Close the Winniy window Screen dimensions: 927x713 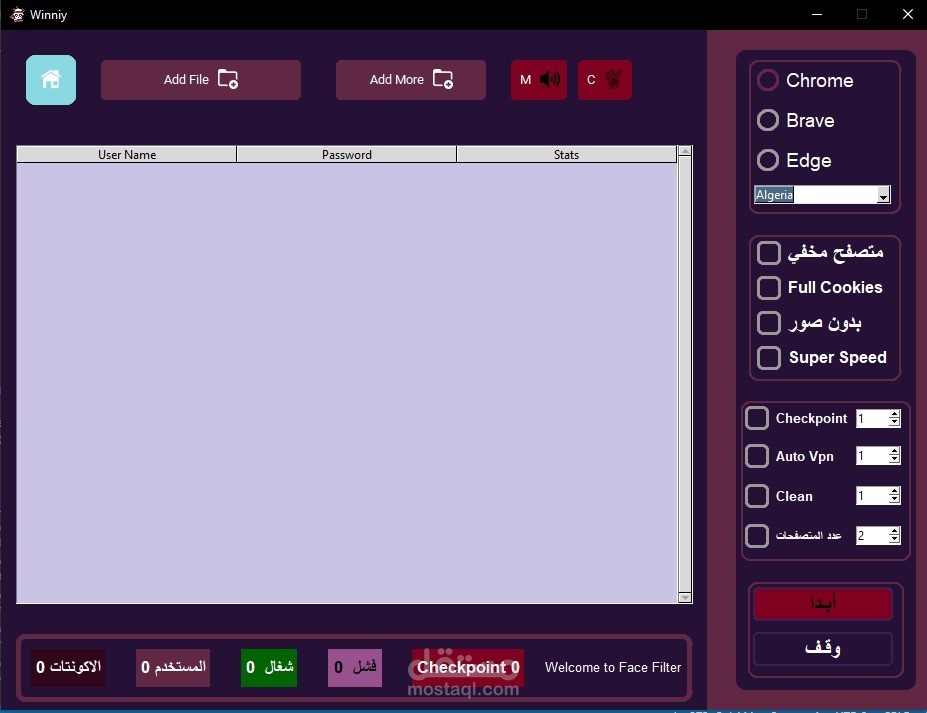click(908, 14)
